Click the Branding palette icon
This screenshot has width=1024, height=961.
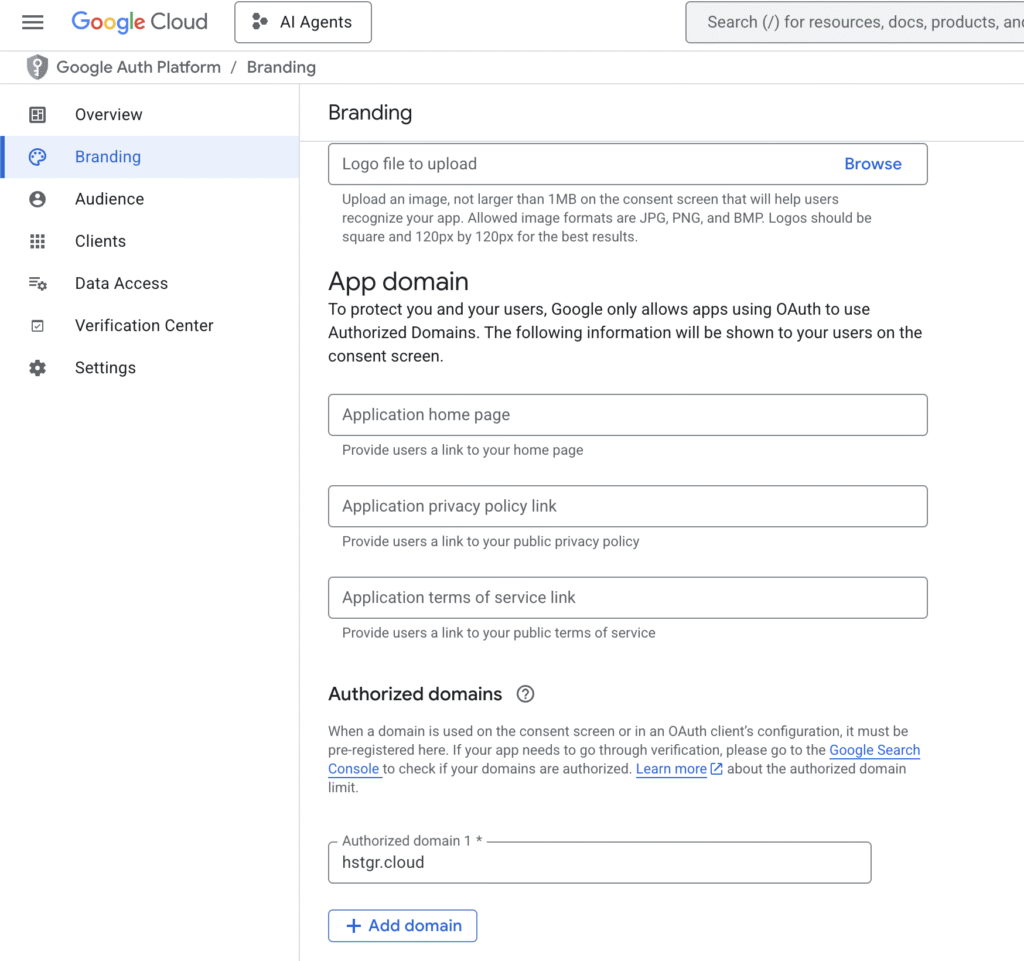coord(37,156)
